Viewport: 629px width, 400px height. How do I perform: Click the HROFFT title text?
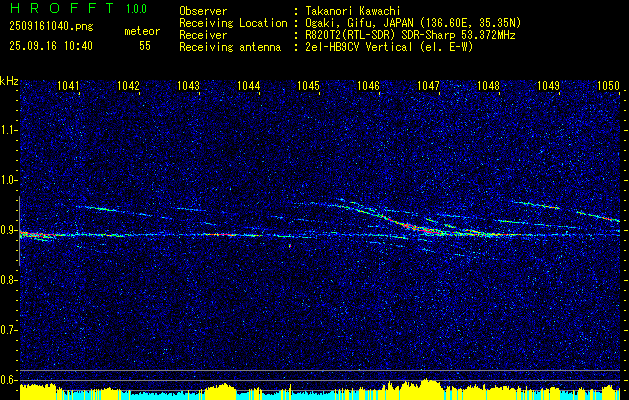click(62, 8)
